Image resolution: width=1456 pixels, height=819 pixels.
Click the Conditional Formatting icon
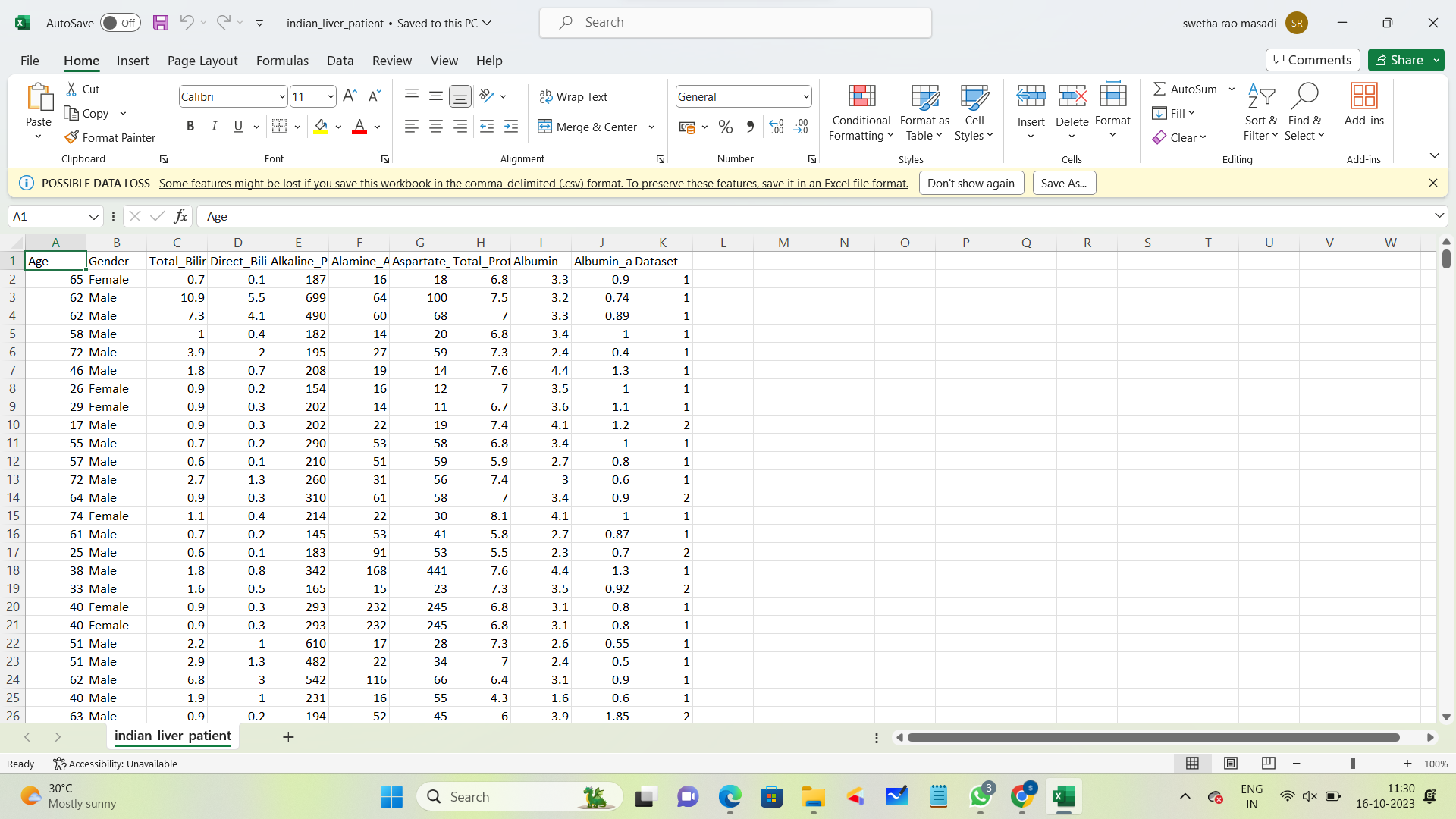tap(861, 96)
